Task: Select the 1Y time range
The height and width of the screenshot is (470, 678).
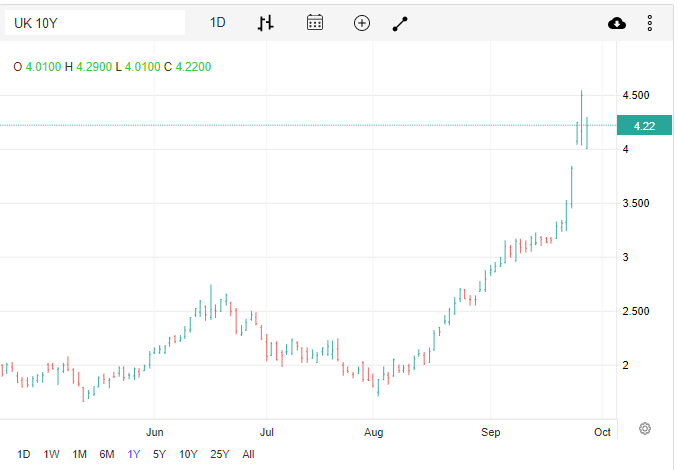Action: 134,454
